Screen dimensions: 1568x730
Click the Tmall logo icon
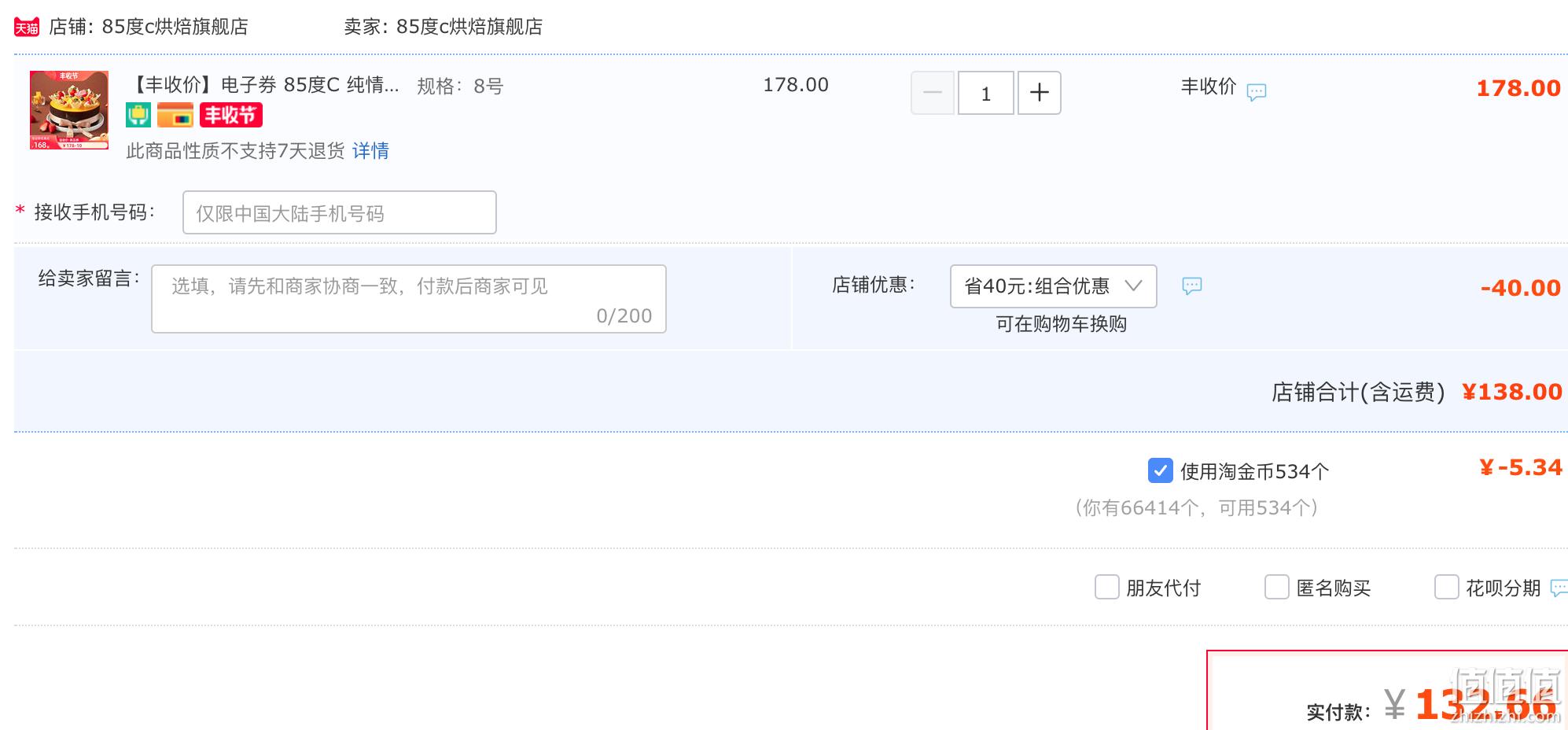(27, 28)
